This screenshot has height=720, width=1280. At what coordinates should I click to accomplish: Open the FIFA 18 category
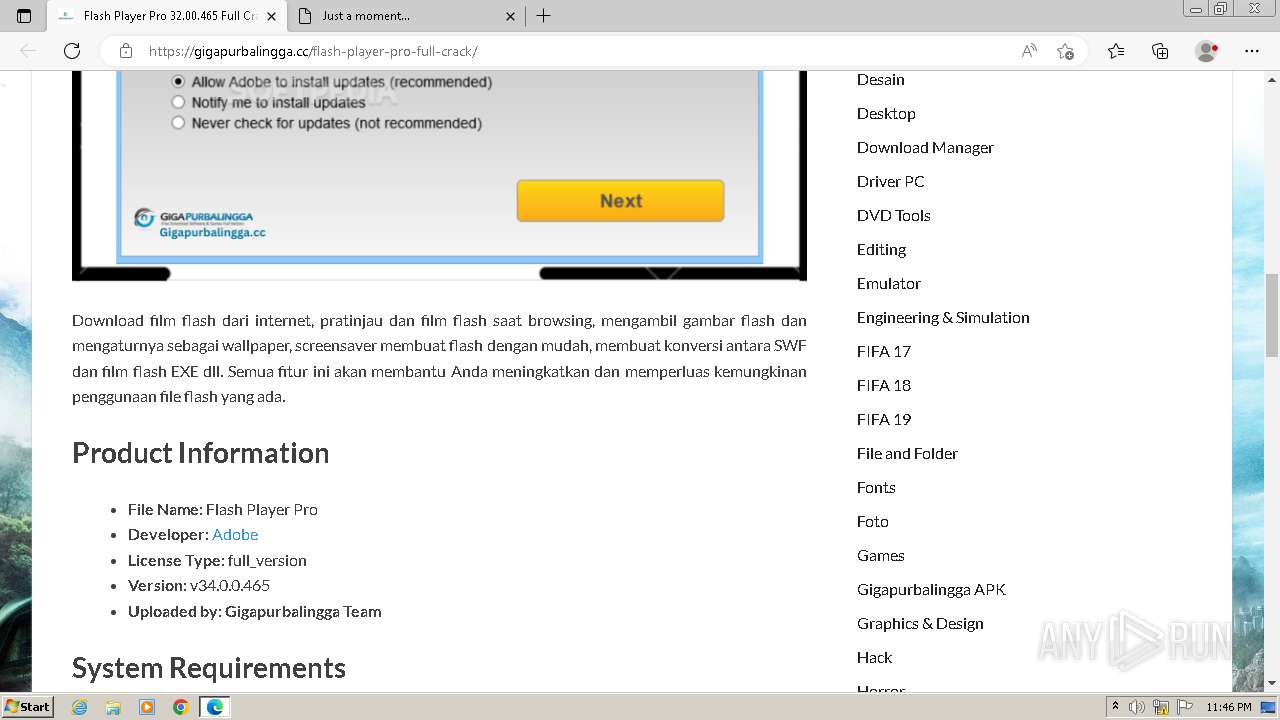point(884,386)
